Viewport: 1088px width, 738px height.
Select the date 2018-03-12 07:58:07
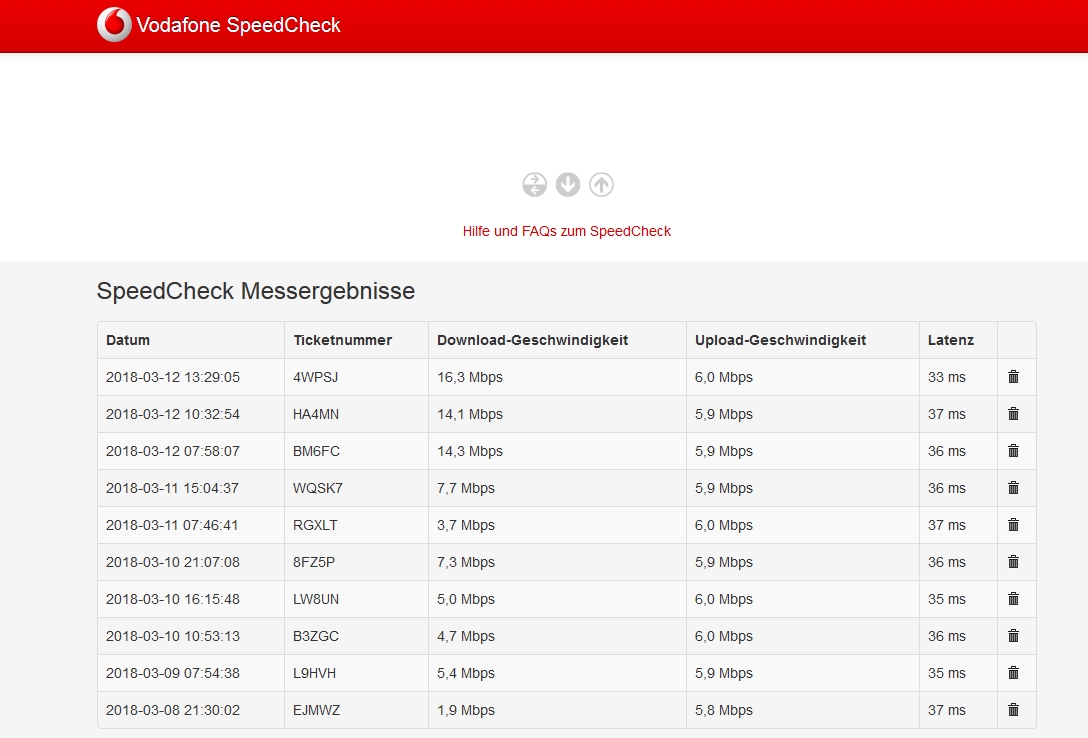[x=173, y=451]
